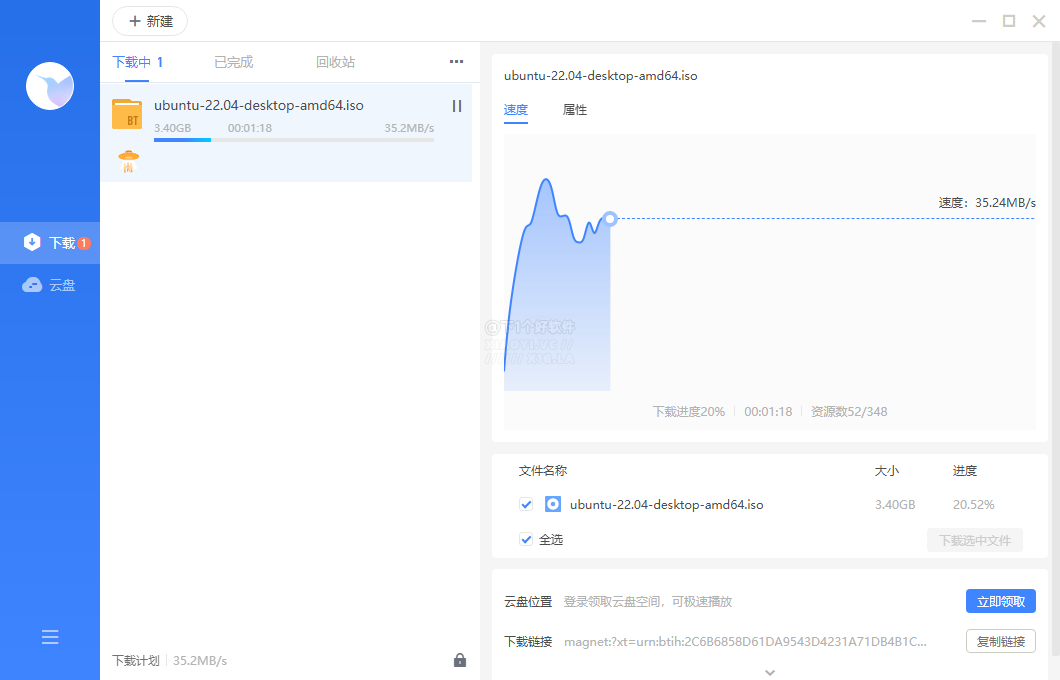Click the 下载计划 label in status bar
The width and height of the screenshot is (1060, 680).
pos(136,660)
